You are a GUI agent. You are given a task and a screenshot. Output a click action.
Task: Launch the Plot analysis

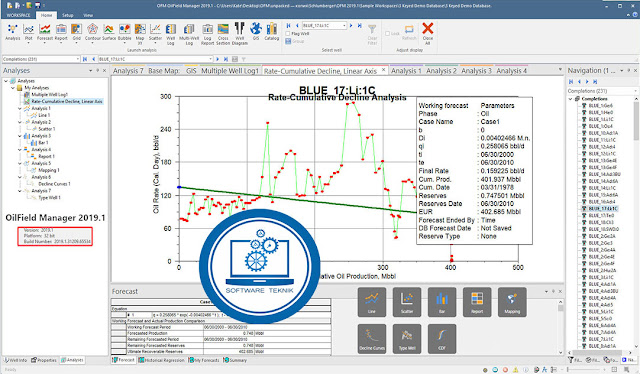[29, 32]
